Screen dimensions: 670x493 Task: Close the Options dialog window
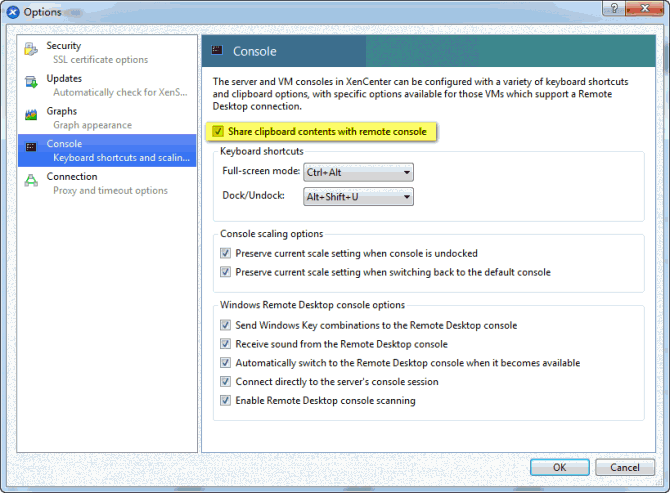(644, 8)
